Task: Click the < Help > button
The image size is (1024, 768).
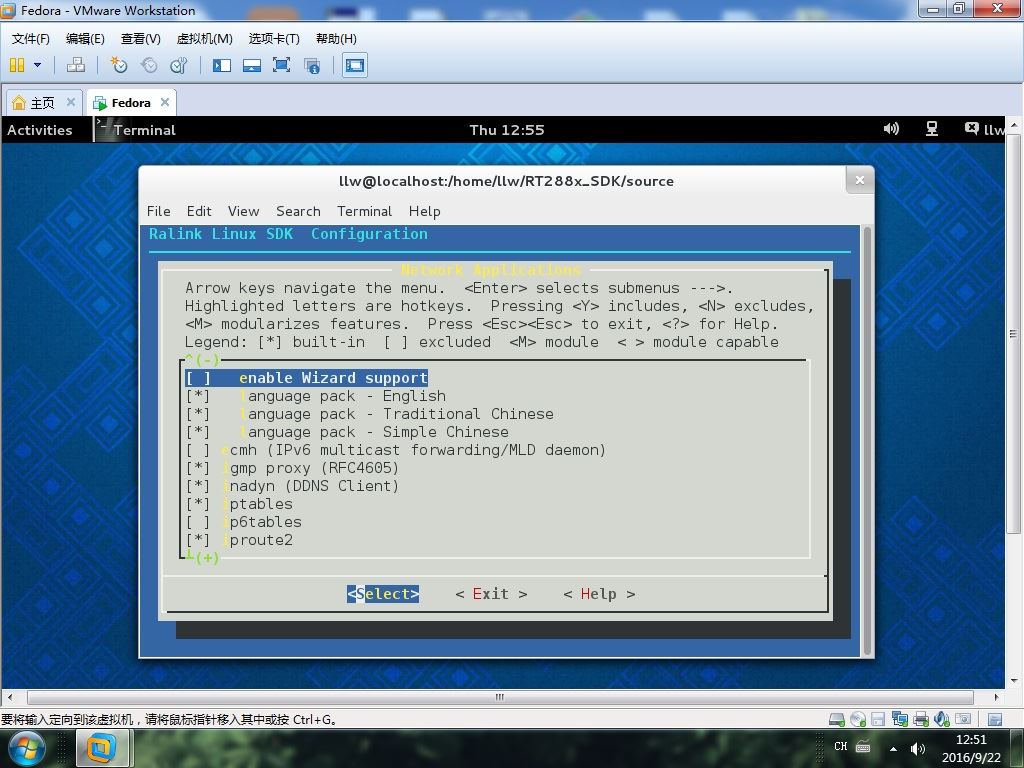Action: pyautogui.click(x=599, y=594)
